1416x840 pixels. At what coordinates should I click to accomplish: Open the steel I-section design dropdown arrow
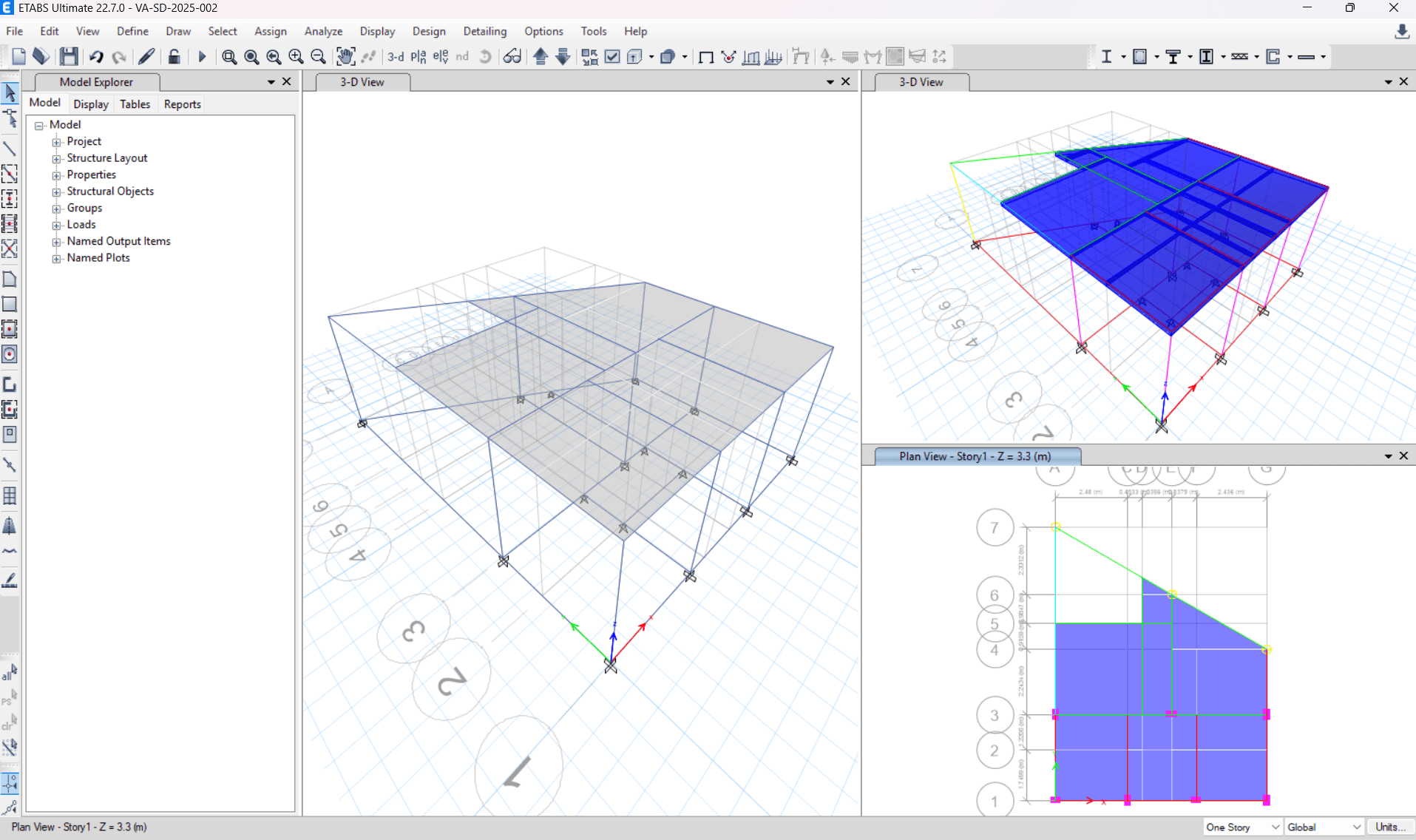1123,57
